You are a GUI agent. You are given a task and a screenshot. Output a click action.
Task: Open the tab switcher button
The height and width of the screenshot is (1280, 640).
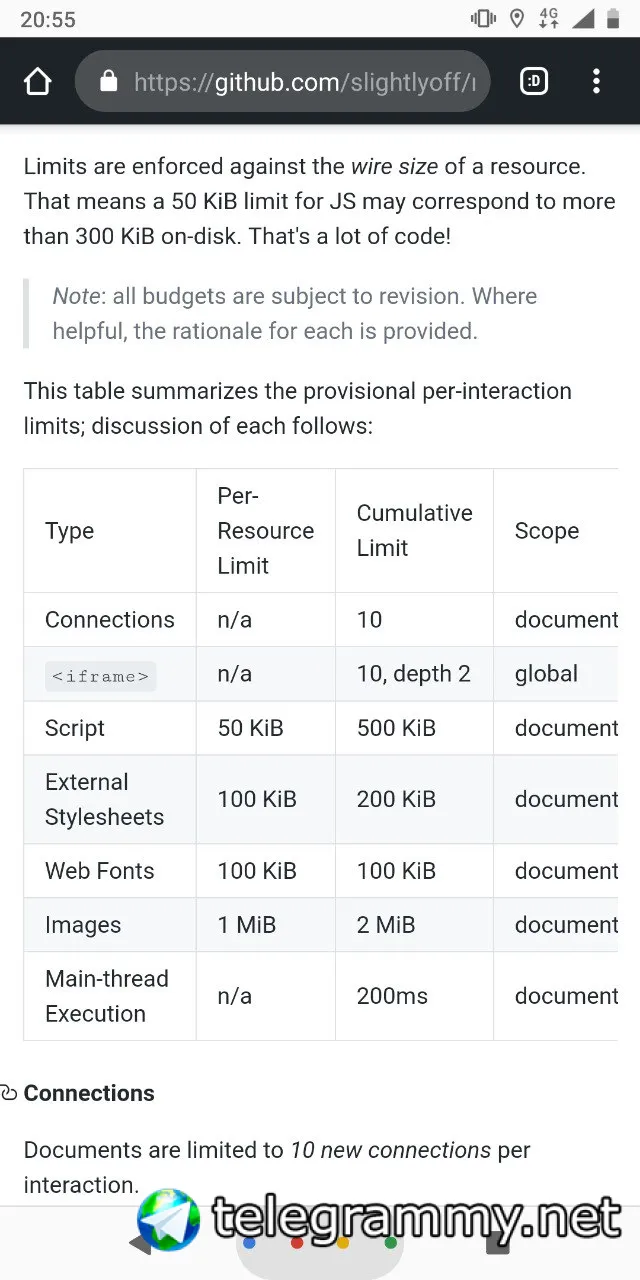534,81
